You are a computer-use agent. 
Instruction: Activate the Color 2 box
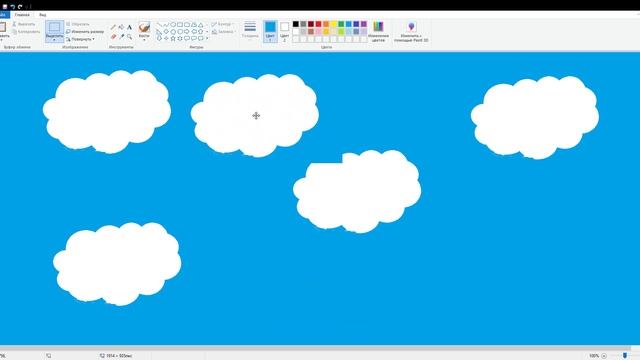(x=284, y=31)
